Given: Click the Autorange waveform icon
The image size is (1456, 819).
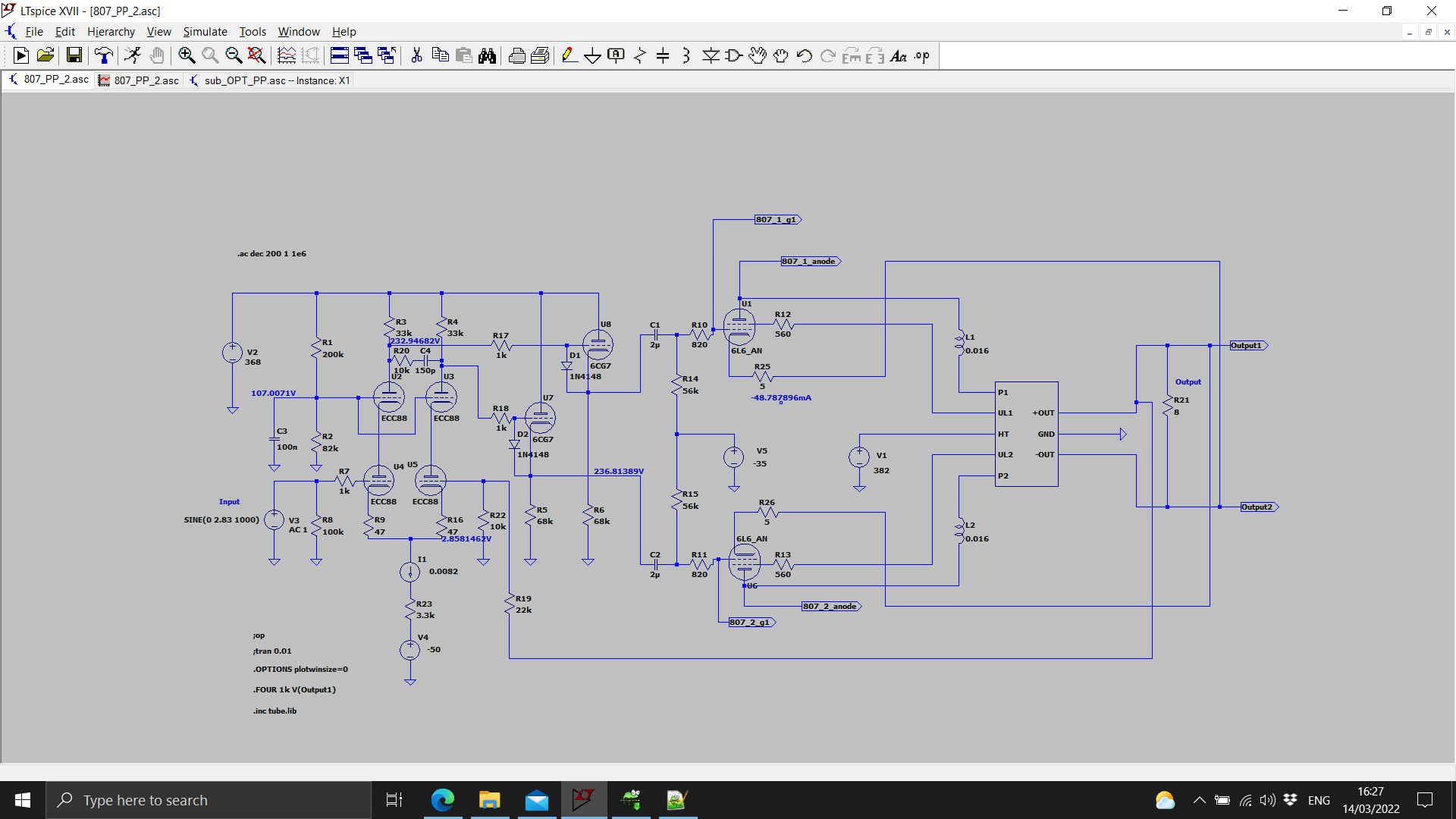Looking at the screenshot, I should (287, 55).
